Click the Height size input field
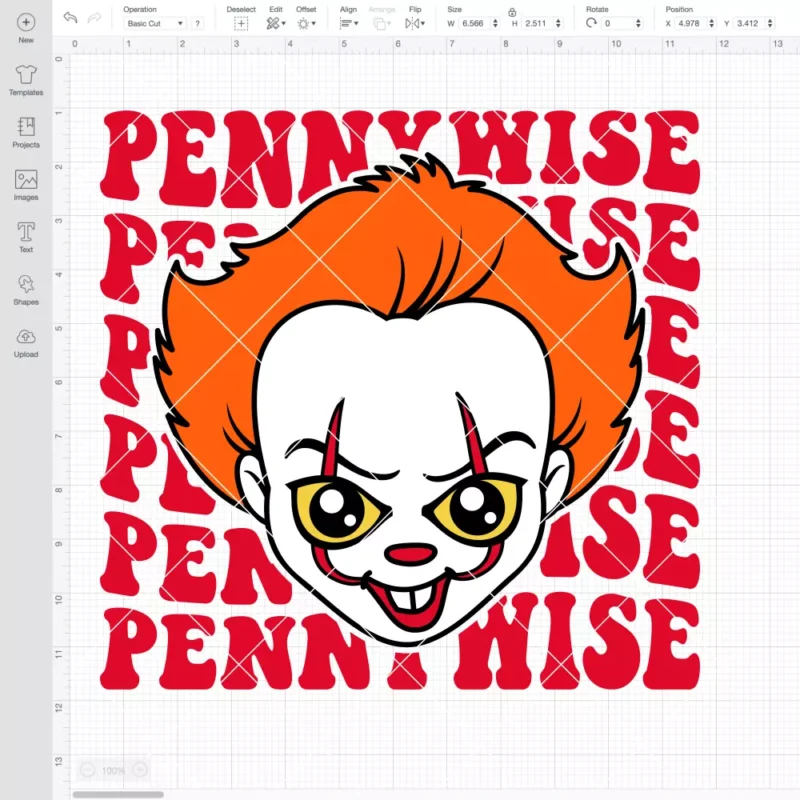This screenshot has width=800, height=800. tap(537, 23)
